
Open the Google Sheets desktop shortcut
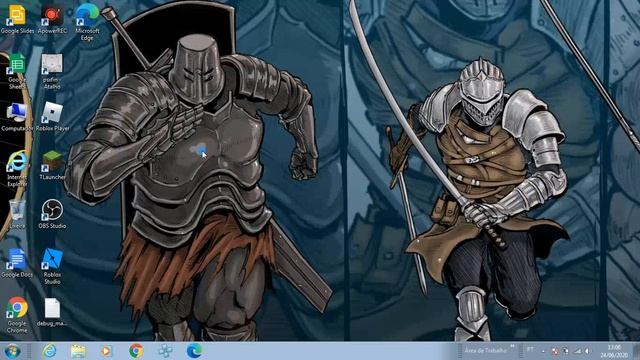pyautogui.click(x=17, y=71)
